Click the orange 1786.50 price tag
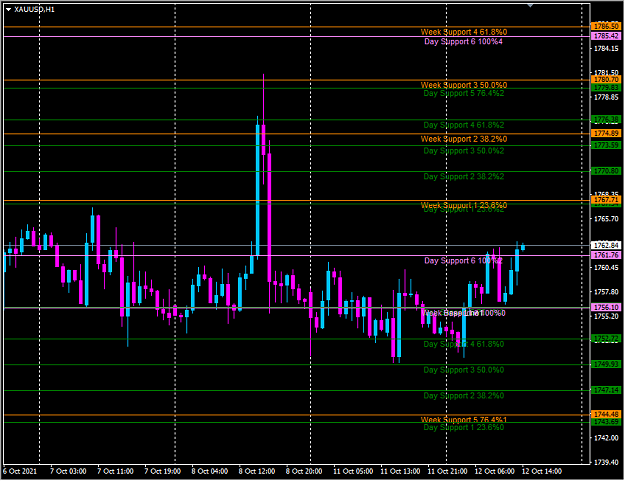The width and height of the screenshot is (625, 481). 606,27
